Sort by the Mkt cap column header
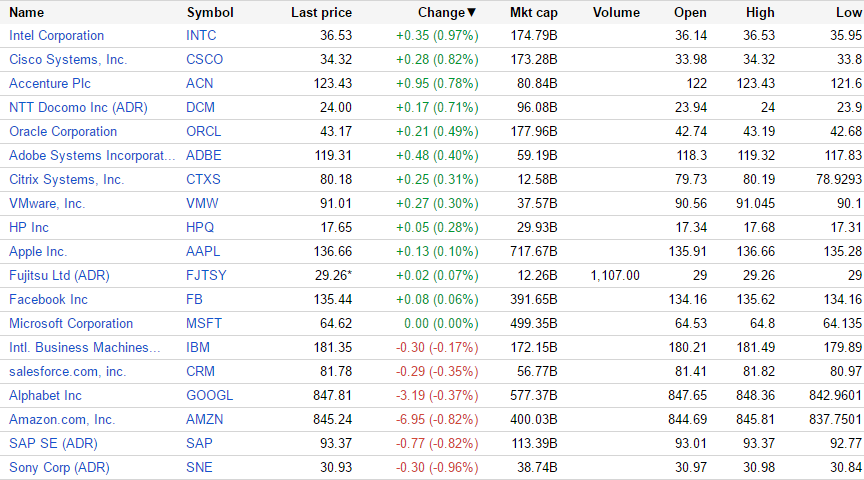This screenshot has height=480, width=864. pyautogui.click(x=533, y=12)
